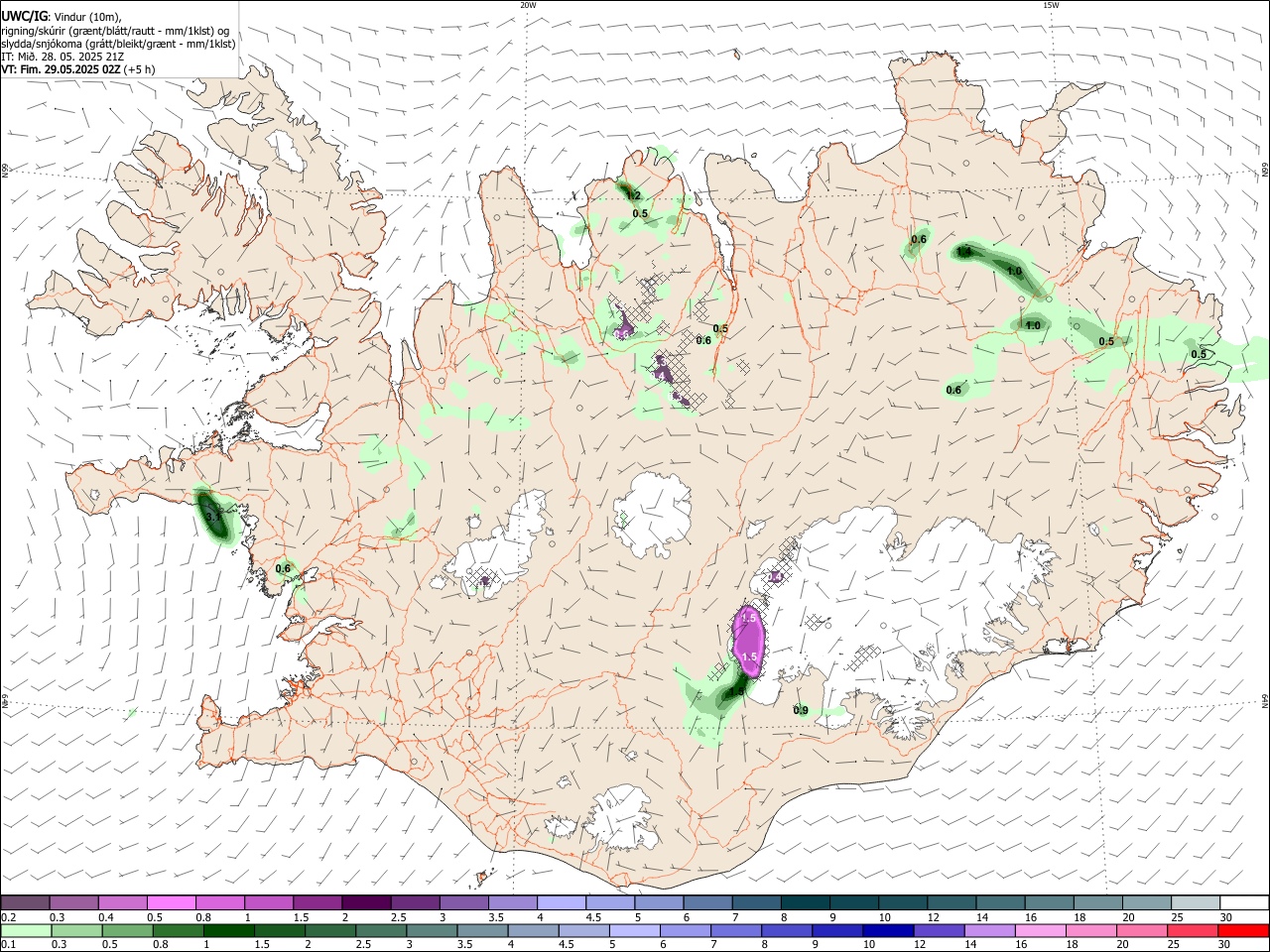Viewport: 1270px width, 952px height.
Task: Select the palest green swatch between 0.1 and 0.3
Action: (x=25, y=930)
